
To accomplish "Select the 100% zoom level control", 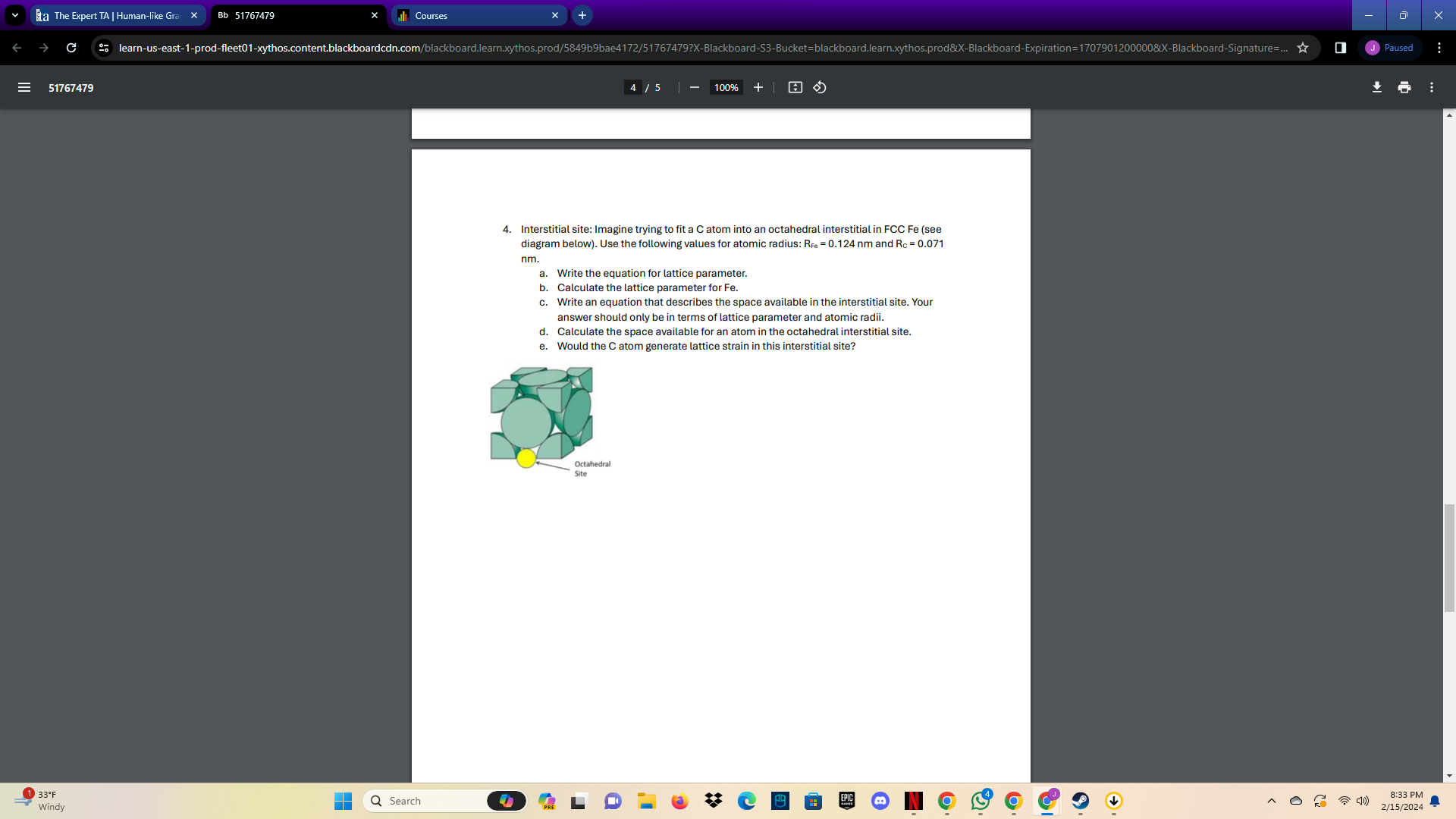I will (725, 87).
